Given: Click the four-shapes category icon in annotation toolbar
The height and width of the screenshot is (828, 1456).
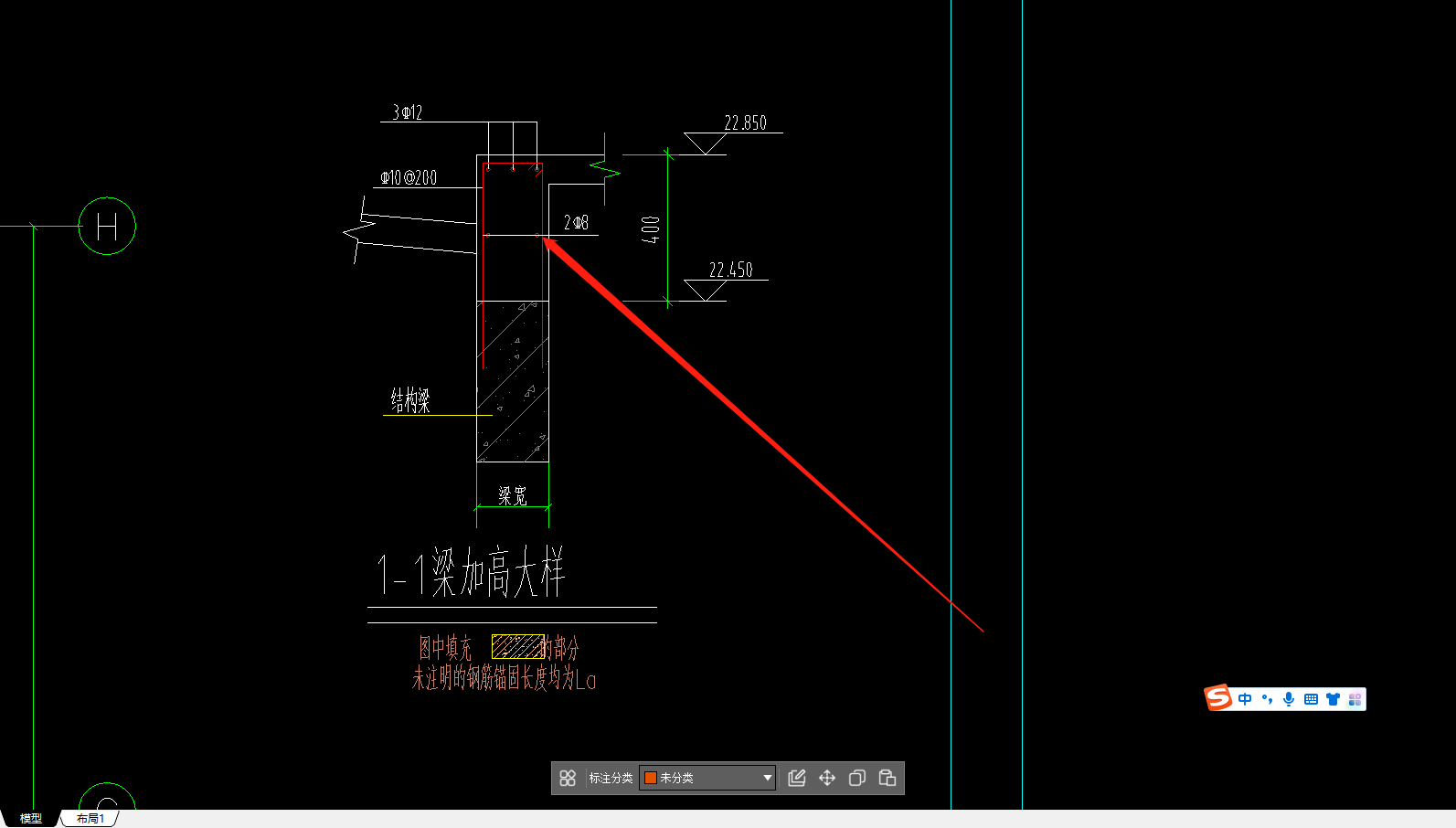Looking at the screenshot, I should [568, 778].
